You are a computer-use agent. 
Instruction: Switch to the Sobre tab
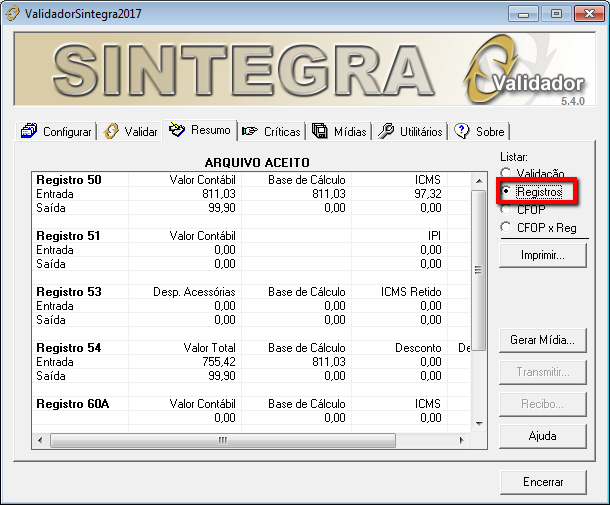click(480, 132)
